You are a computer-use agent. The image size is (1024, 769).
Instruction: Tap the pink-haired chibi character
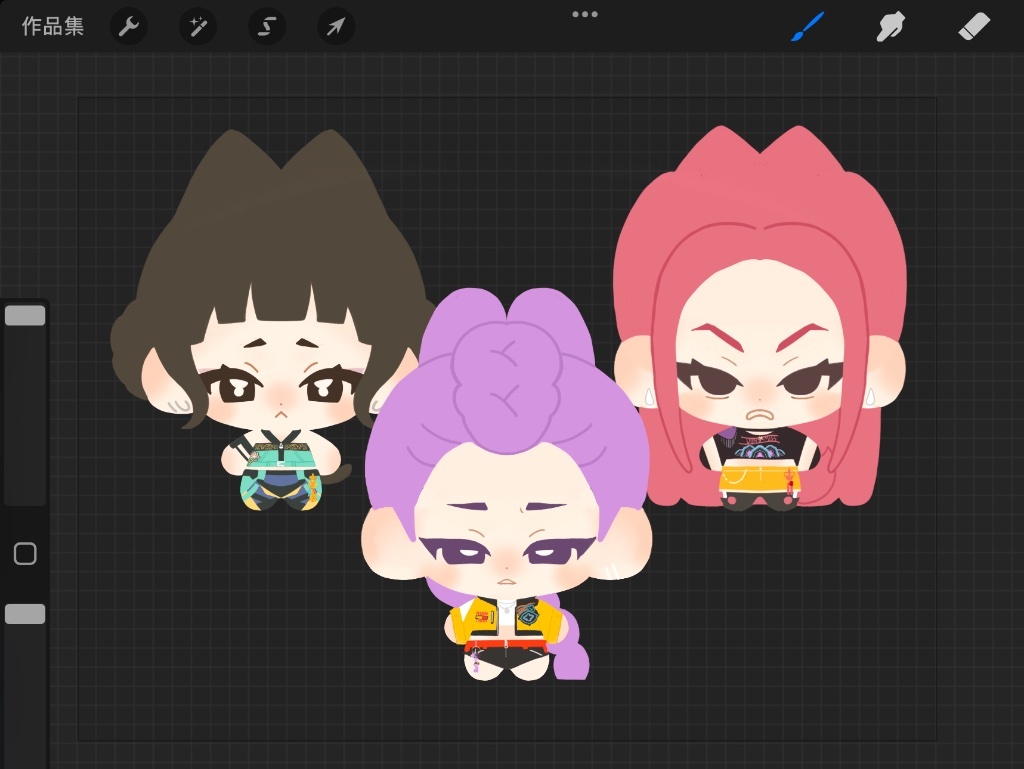point(760,318)
